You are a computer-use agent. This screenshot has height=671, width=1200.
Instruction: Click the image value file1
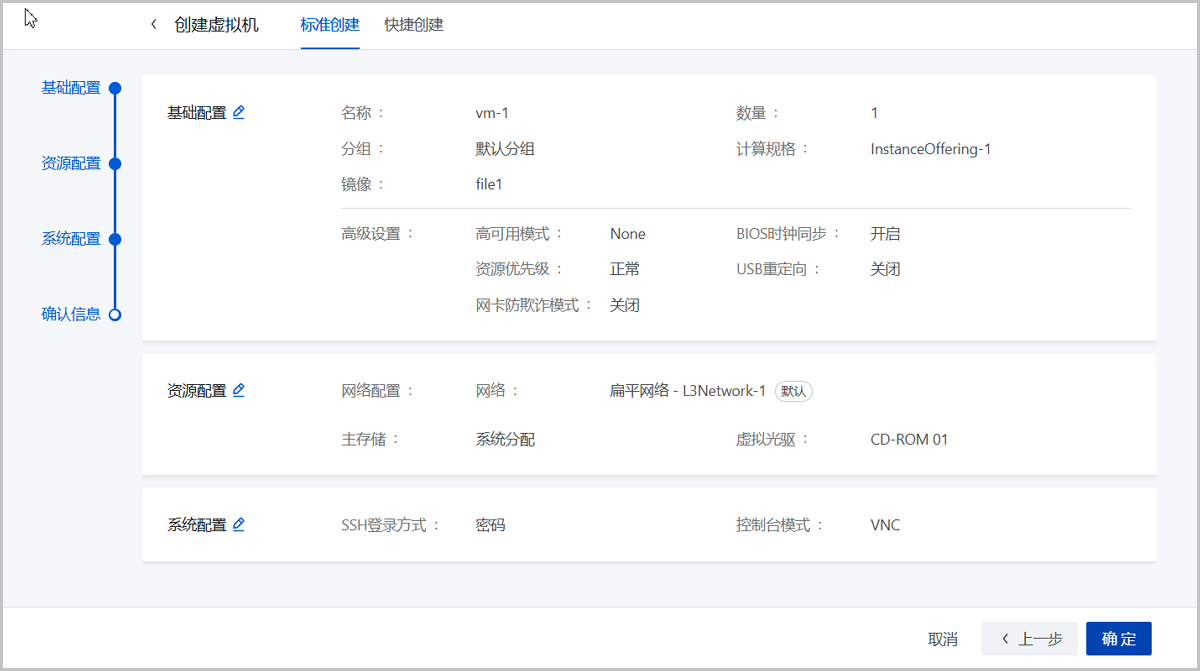click(x=489, y=185)
